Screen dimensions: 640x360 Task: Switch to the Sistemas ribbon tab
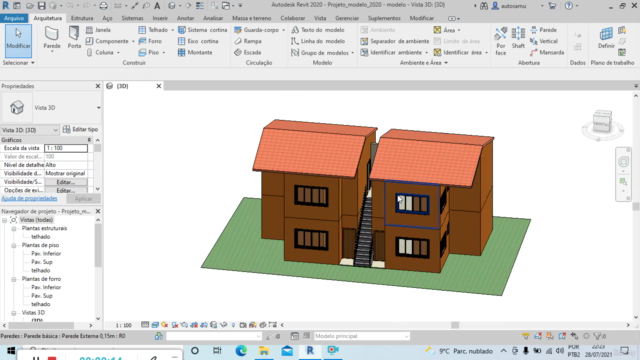[x=132, y=18]
